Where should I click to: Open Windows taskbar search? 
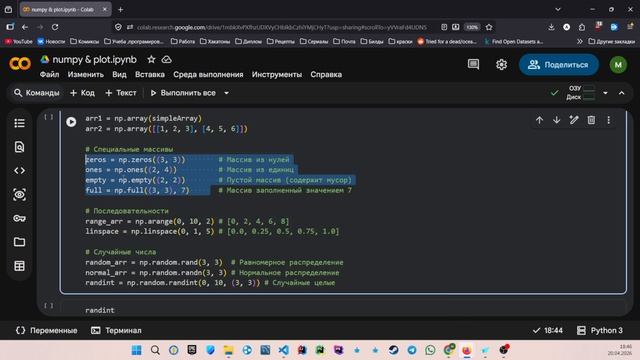pyautogui.click(x=155, y=350)
